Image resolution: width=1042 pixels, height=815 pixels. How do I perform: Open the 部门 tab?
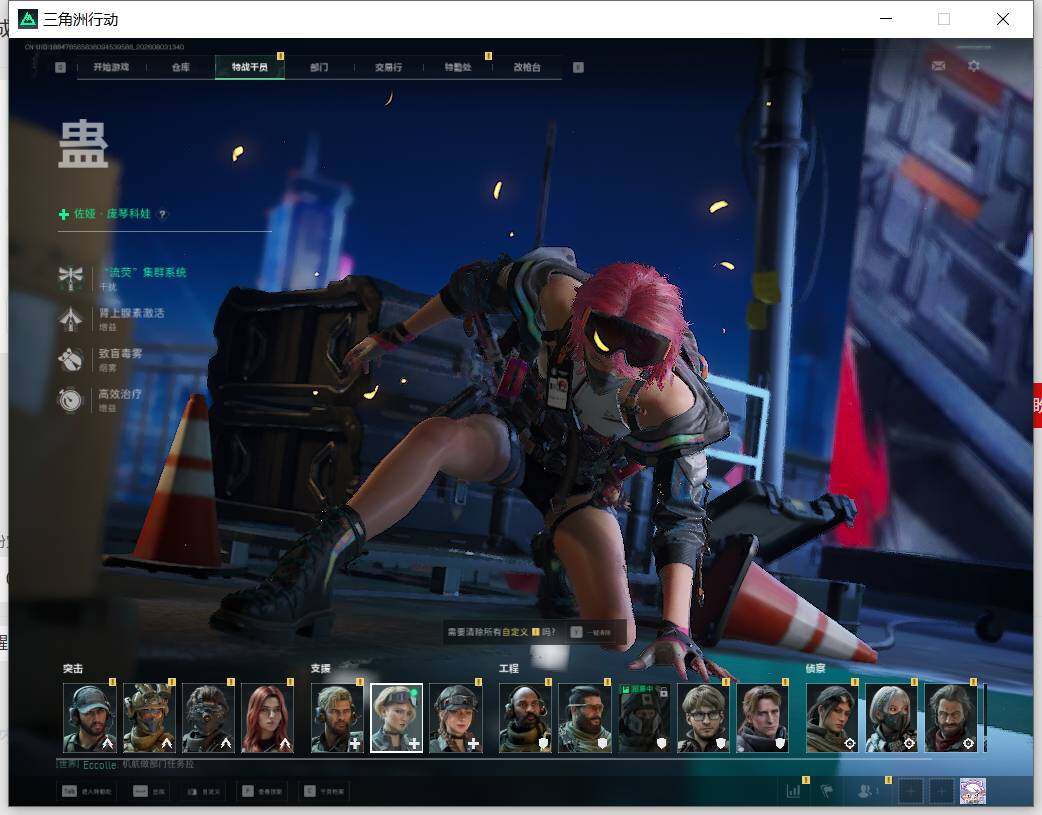pos(319,67)
